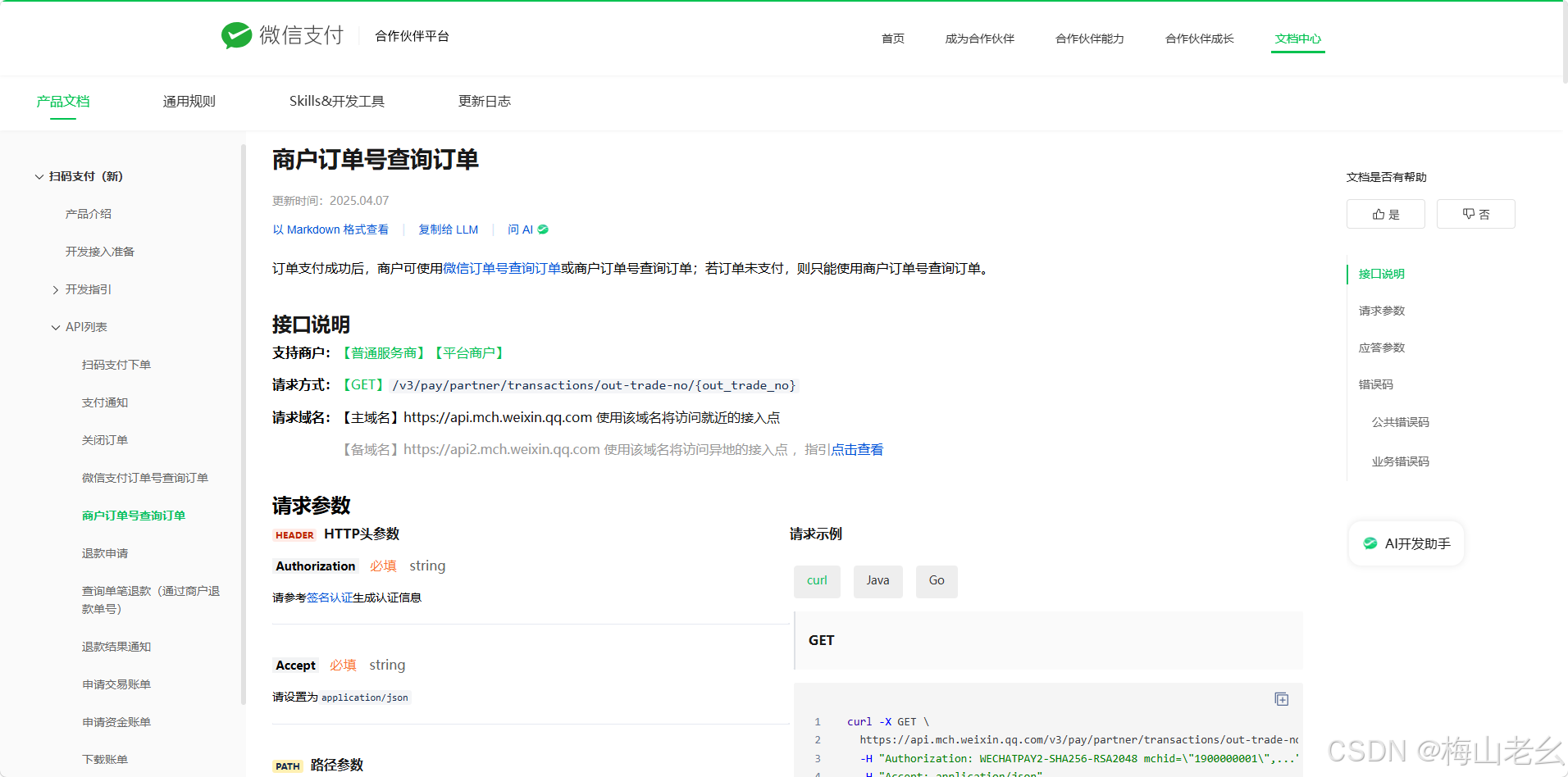Viewport: 1568px width, 777px height.
Task: Click the HEADER badge label
Action: (294, 535)
